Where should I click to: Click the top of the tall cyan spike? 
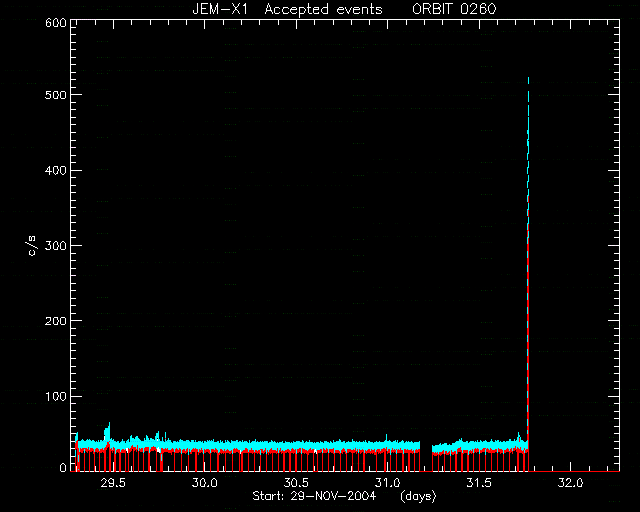point(529,78)
